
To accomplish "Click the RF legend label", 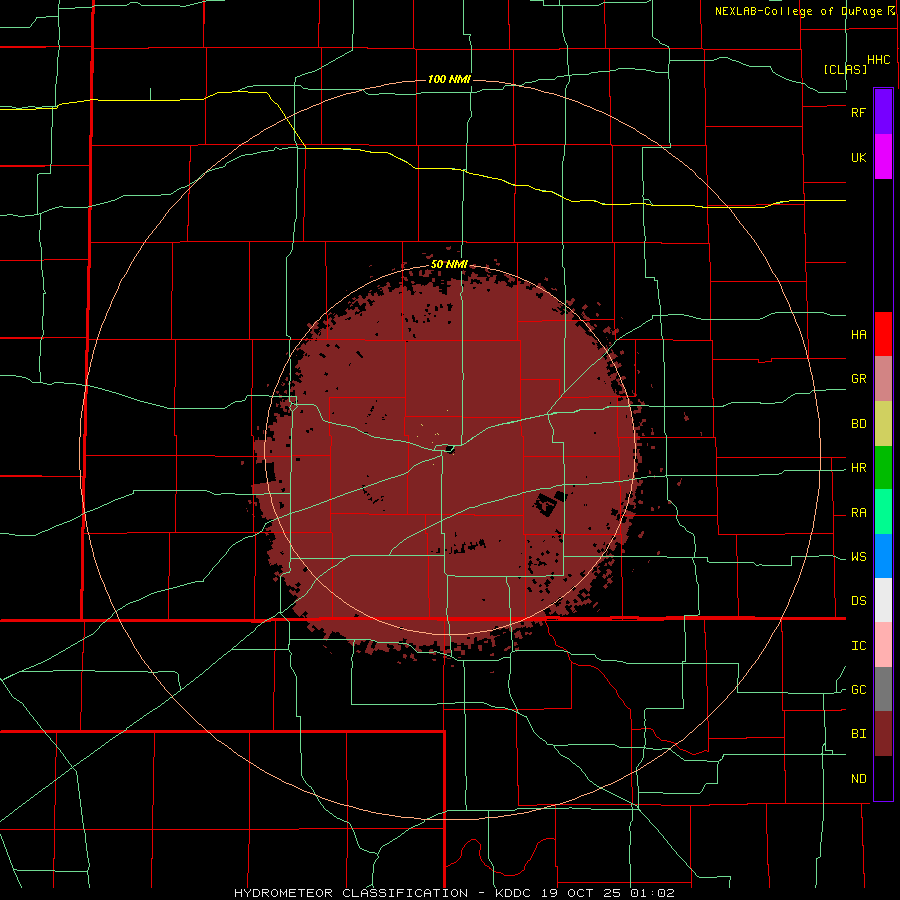I will point(858,112).
